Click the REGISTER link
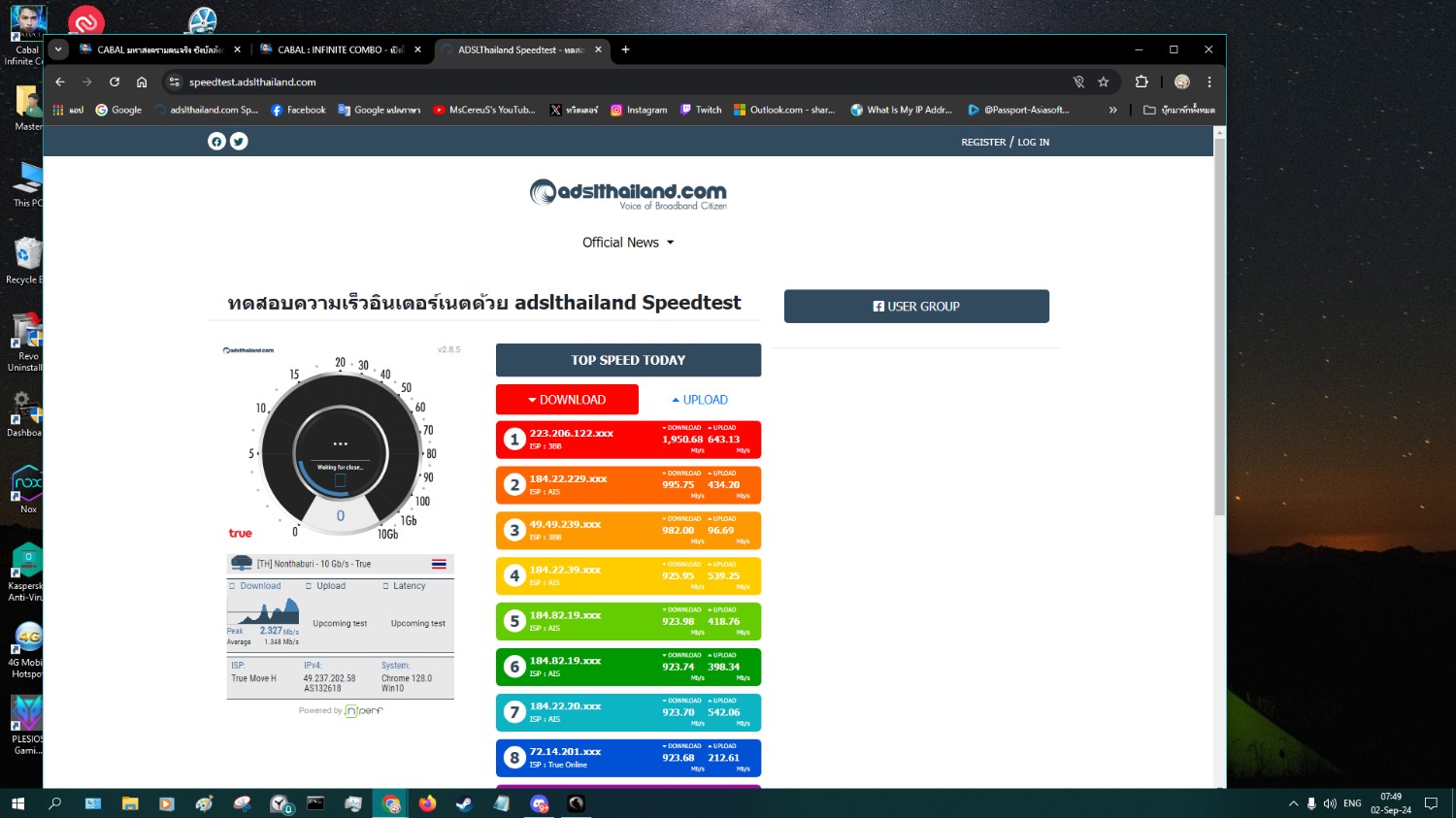The height and width of the screenshot is (818, 1456). (983, 143)
